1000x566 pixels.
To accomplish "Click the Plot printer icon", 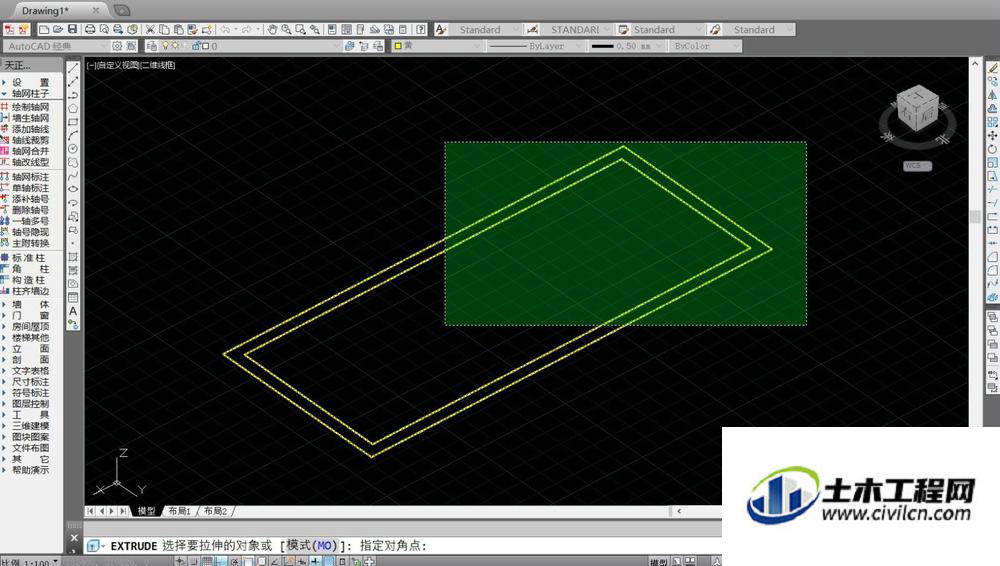I will tap(90, 29).
